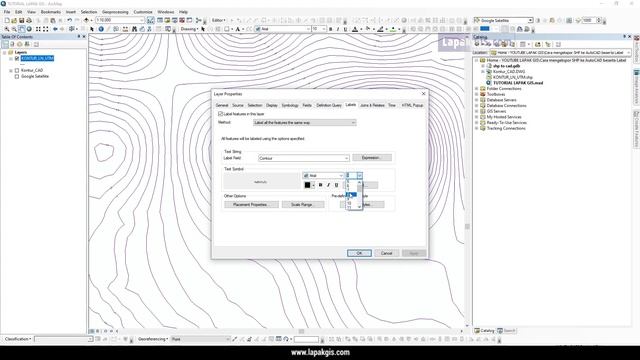Expand the Toolboxes node in Catalog
Screen dimensions: 640x360
click(x=477, y=94)
